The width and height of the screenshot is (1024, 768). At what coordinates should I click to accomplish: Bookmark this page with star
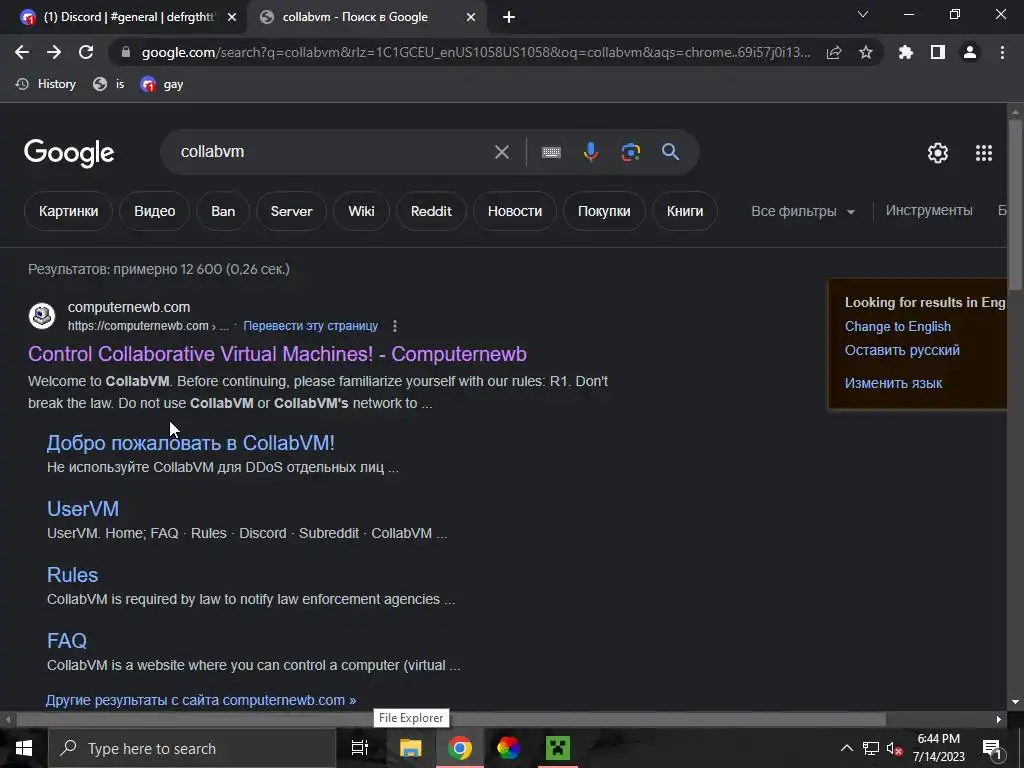866,52
